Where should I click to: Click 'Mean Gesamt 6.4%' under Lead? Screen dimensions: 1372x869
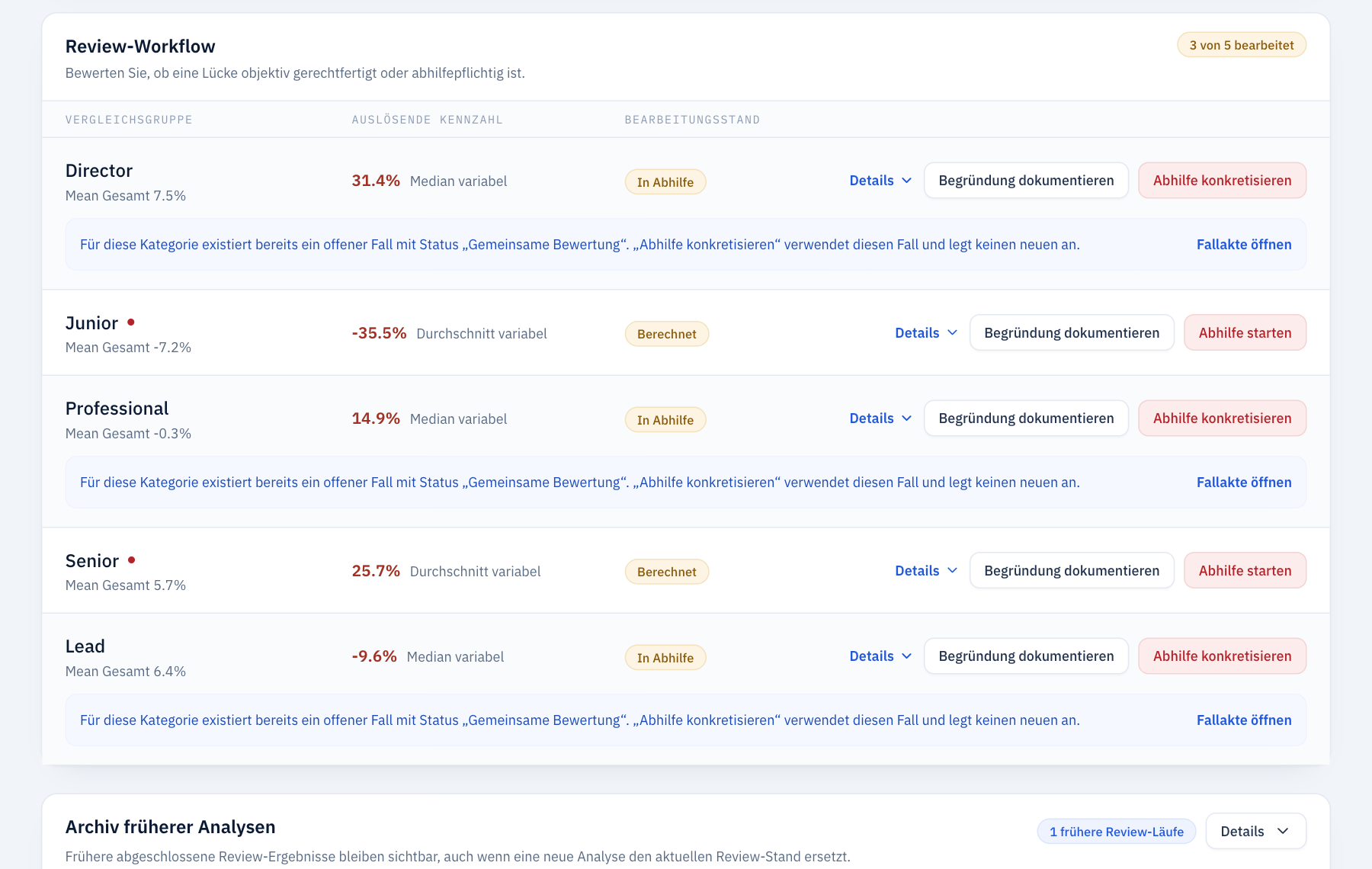126,672
